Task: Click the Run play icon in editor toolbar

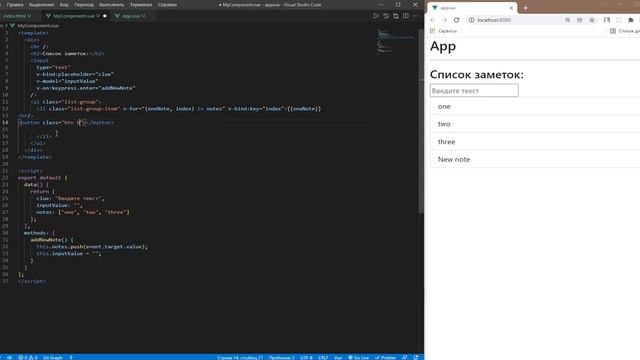Action: coord(376,16)
